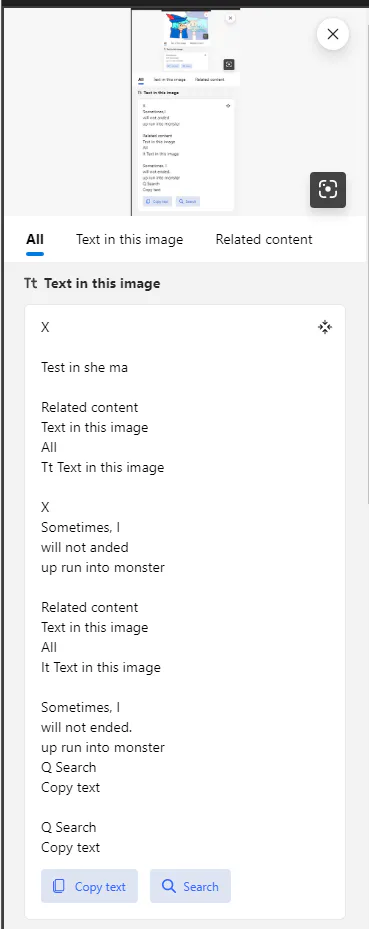Select the screenshot preview thumbnail
Viewport: 369px width, 929px height.
(x=186, y=112)
